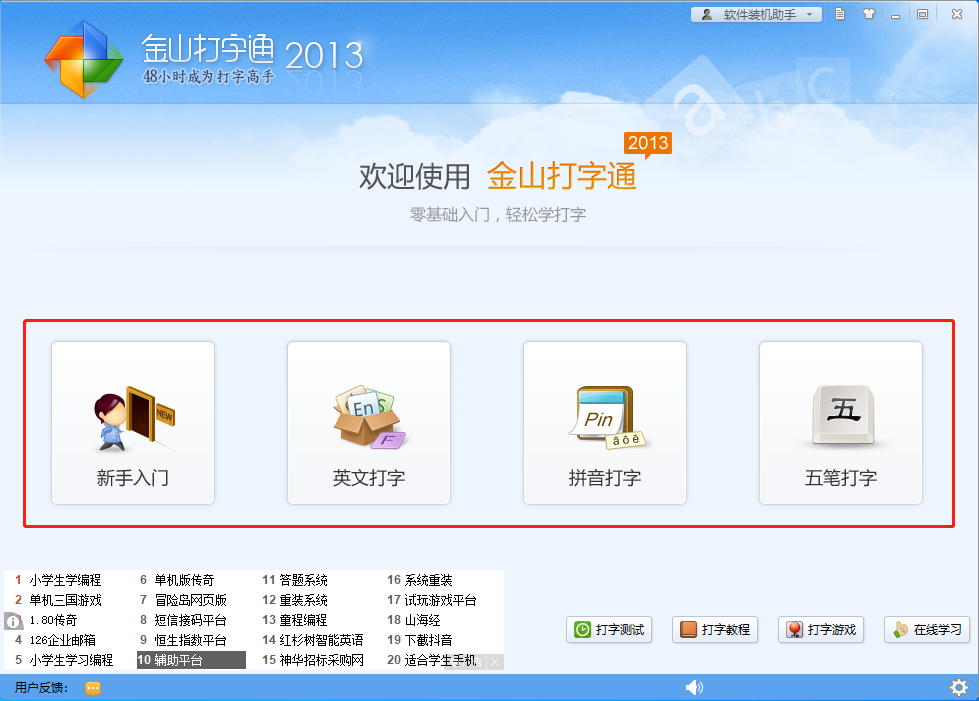Open the 英文打字 English typing module

[369, 423]
